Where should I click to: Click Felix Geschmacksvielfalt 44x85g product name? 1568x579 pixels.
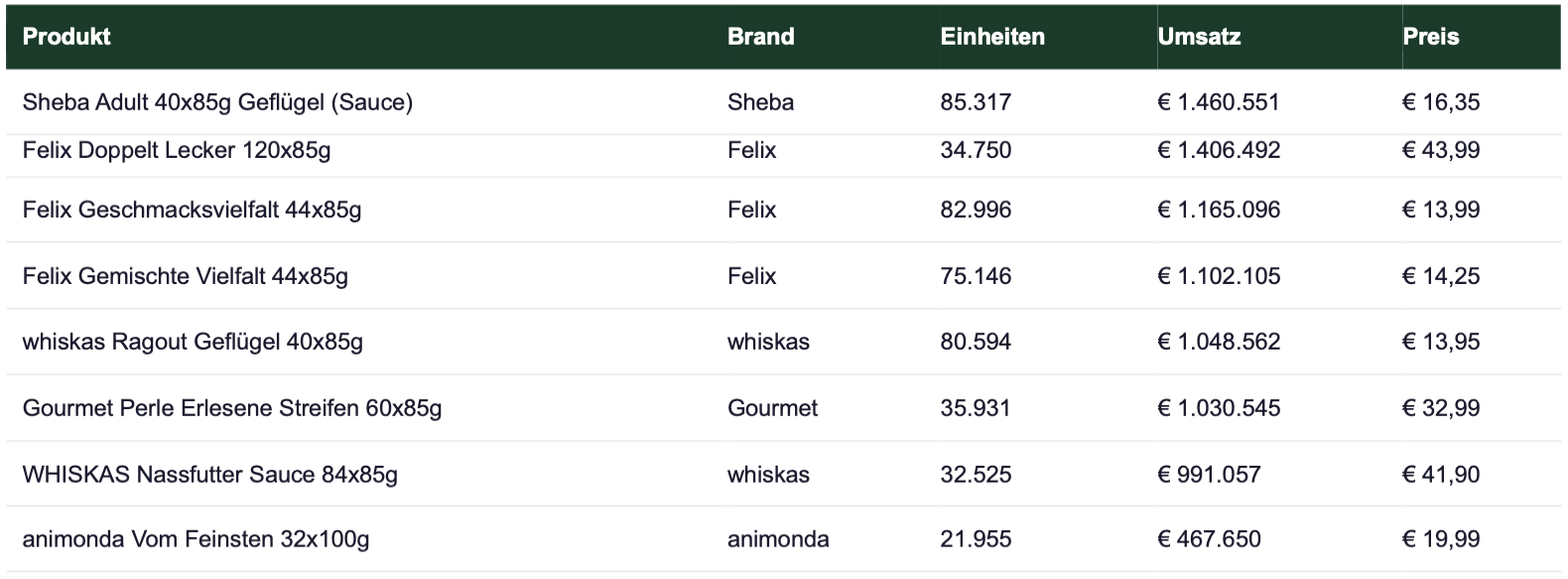click(192, 211)
